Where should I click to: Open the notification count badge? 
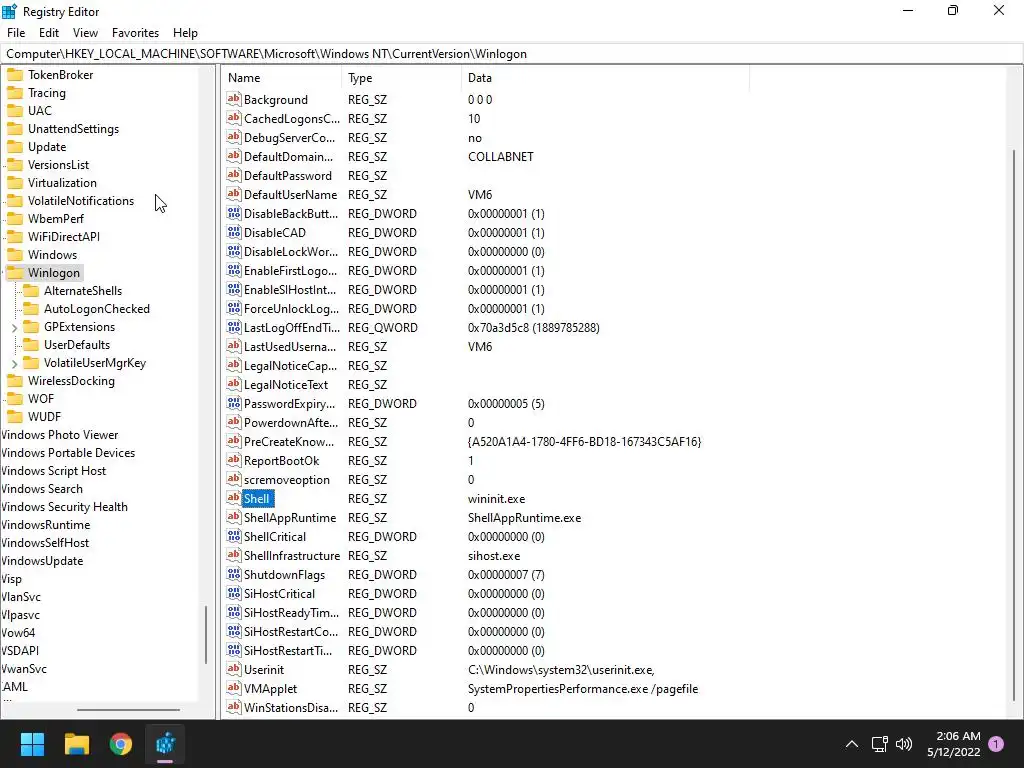click(x=996, y=744)
